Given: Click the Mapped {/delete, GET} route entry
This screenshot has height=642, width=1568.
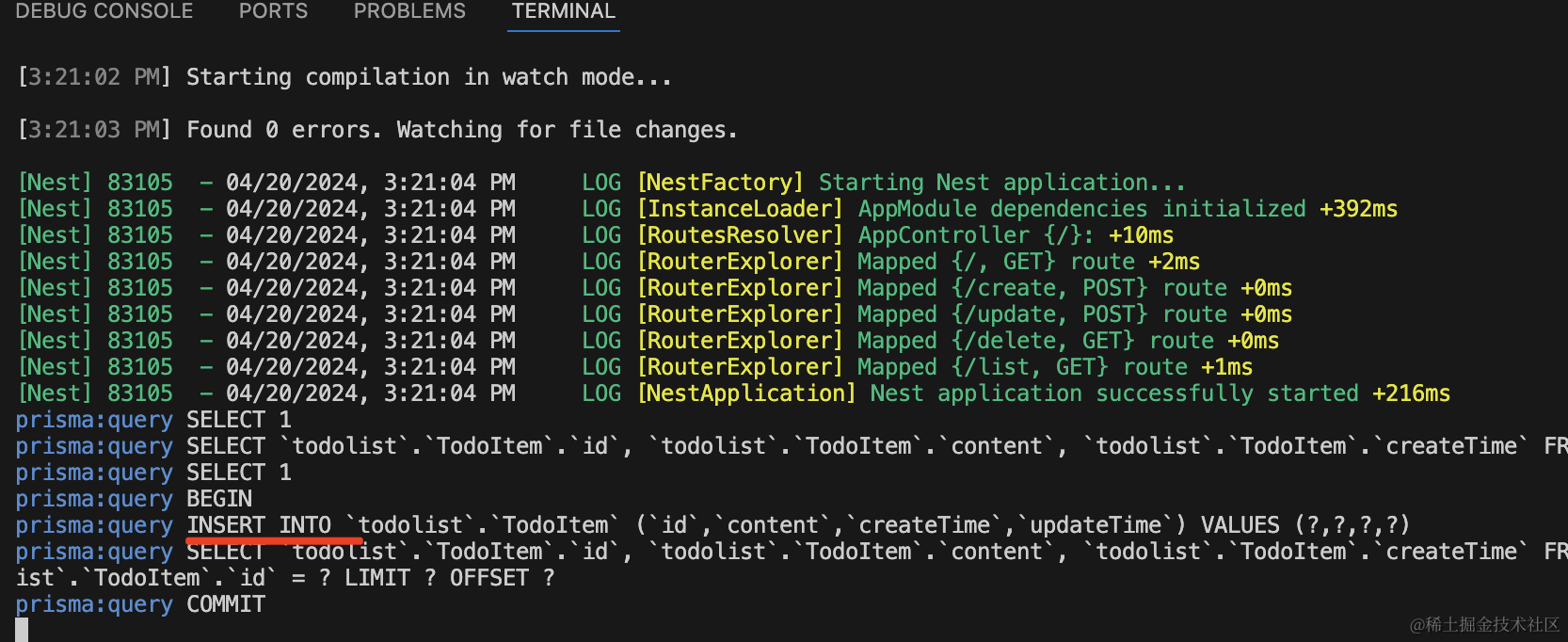Looking at the screenshot, I should click(1067, 341).
